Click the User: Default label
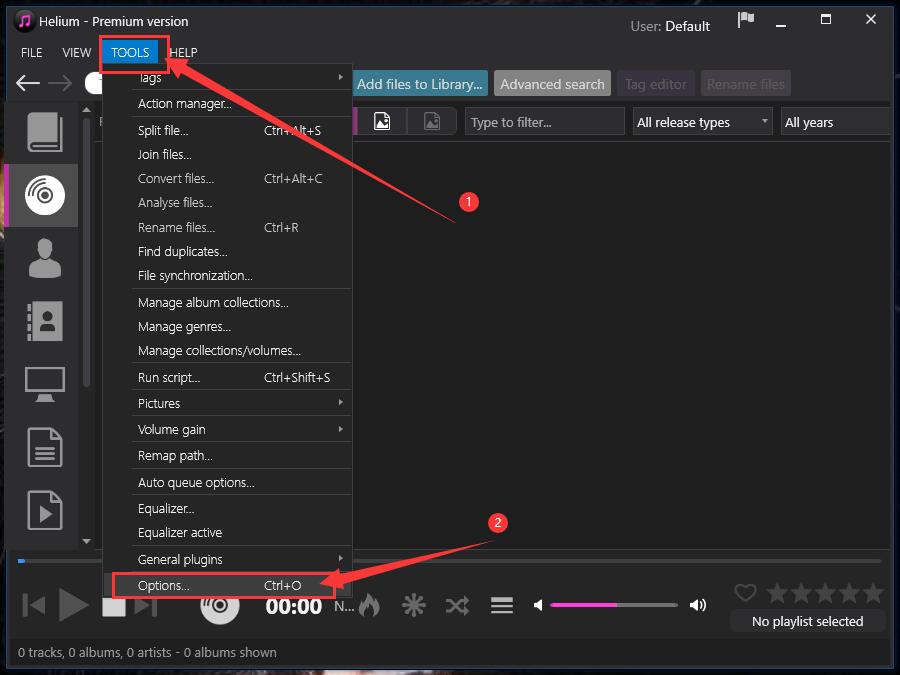Screen dimensions: 900x675 [670, 26]
